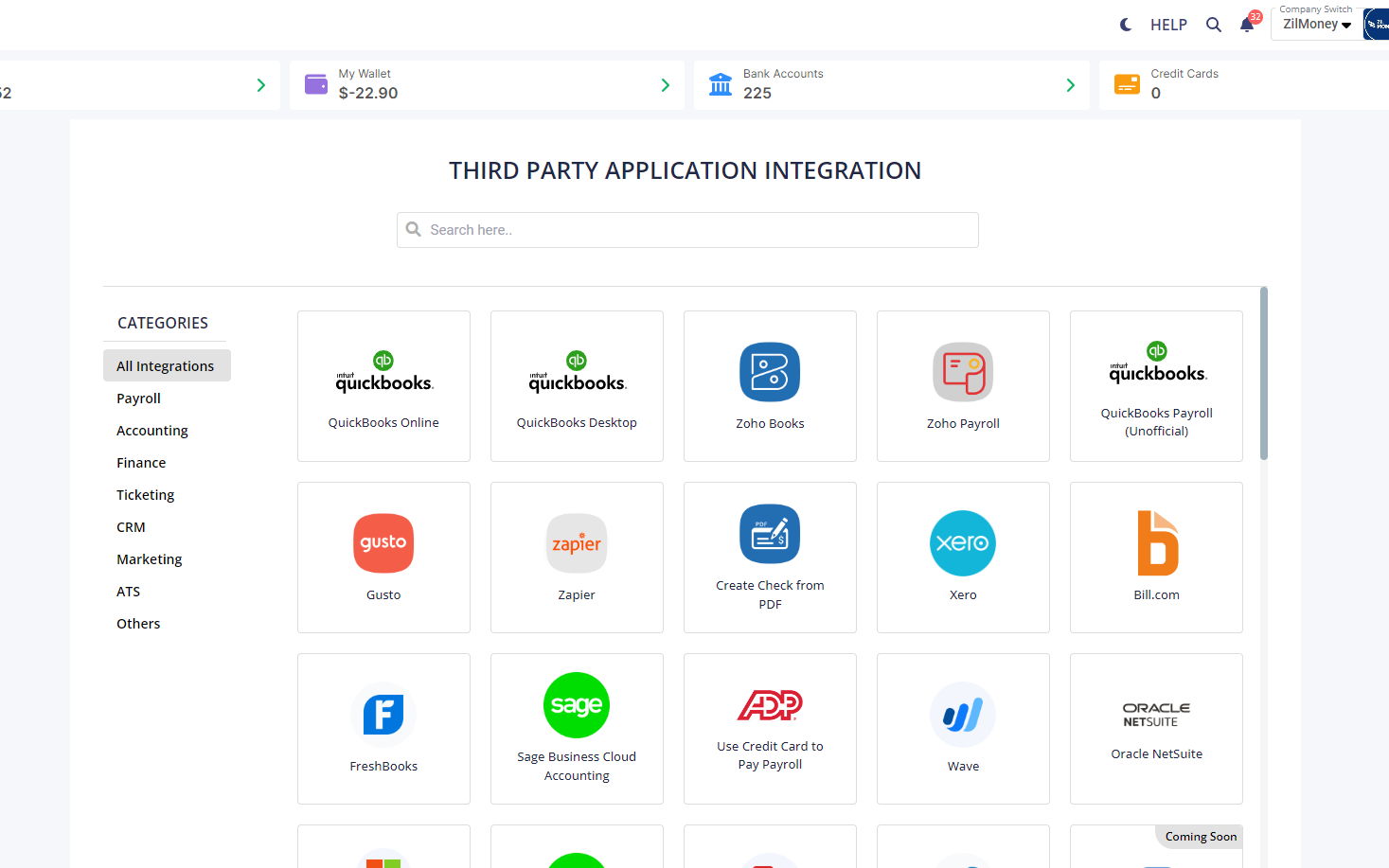The height and width of the screenshot is (868, 1389).
Task: Open the Zapier label
Action: [577, 595]
